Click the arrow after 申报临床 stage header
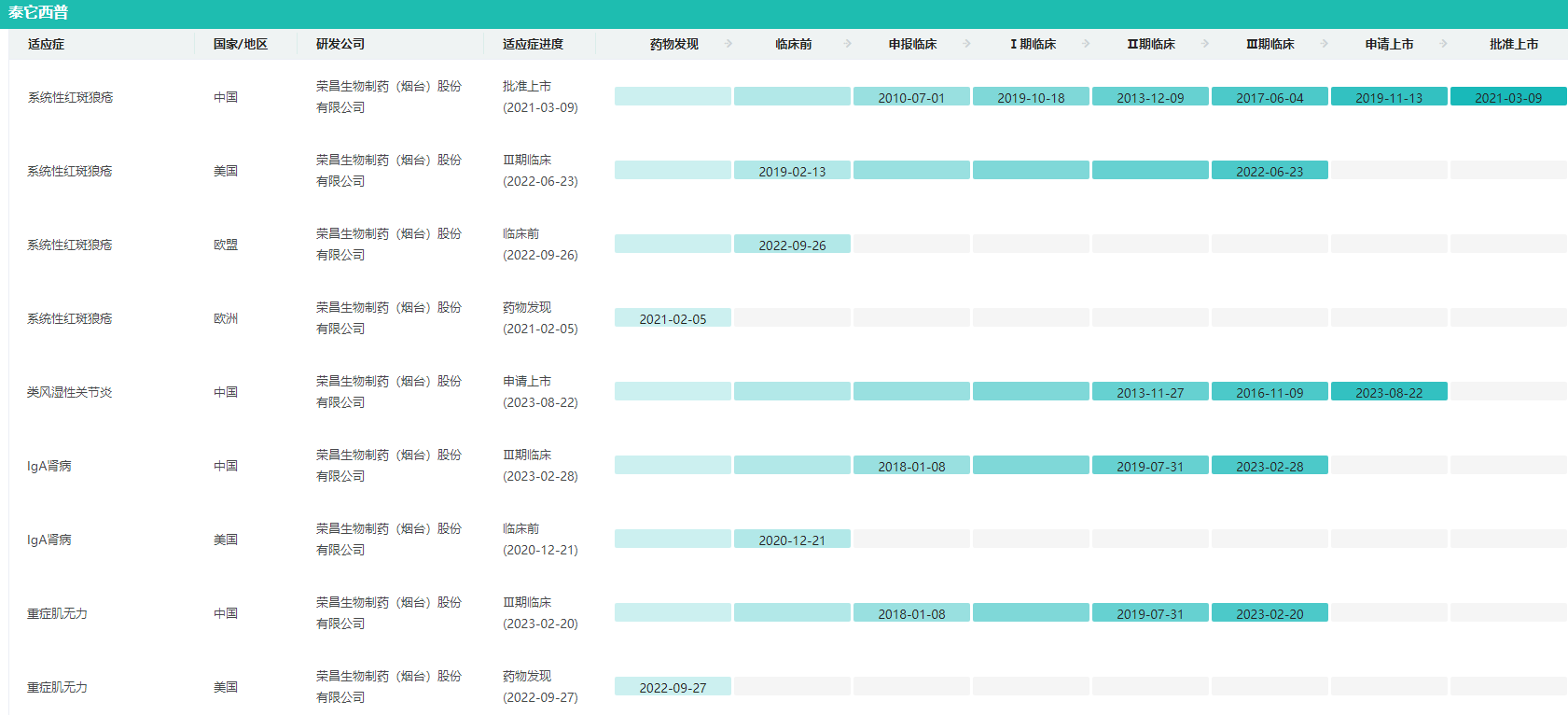The height and width of the screenshot is (715, 1568). (x=966, y=44)
